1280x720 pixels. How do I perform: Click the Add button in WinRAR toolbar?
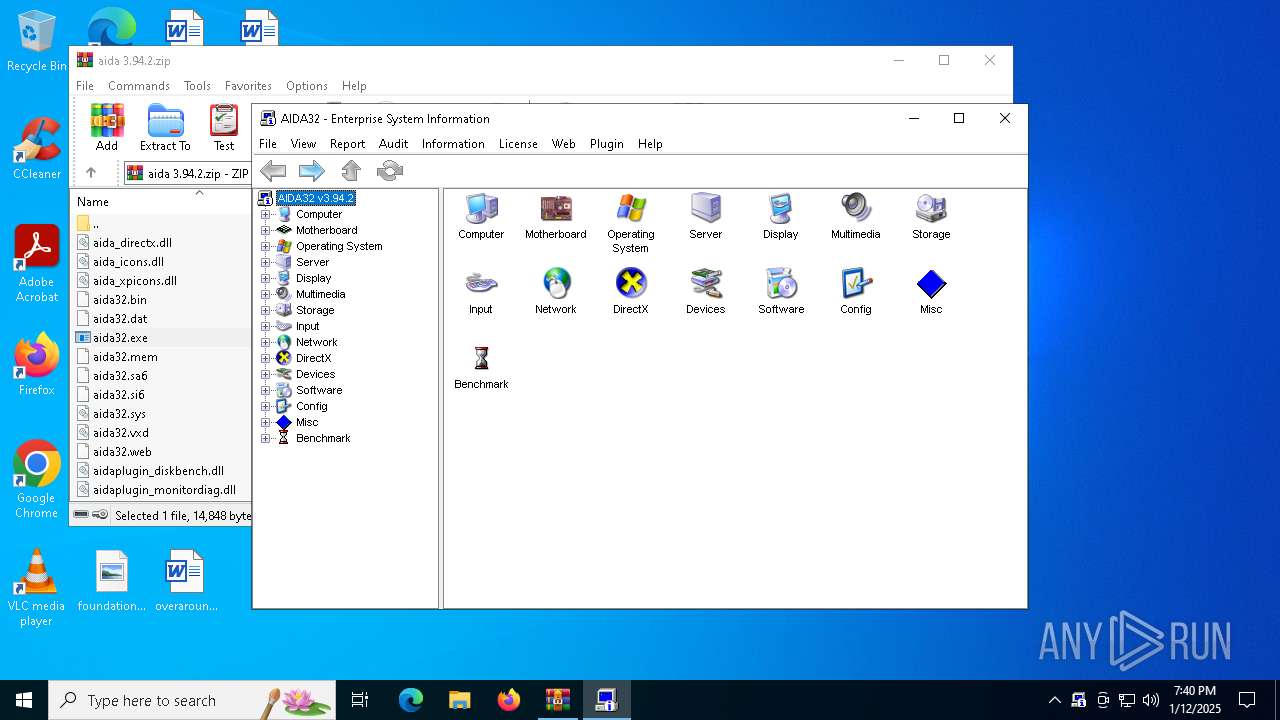click(107, 128)
